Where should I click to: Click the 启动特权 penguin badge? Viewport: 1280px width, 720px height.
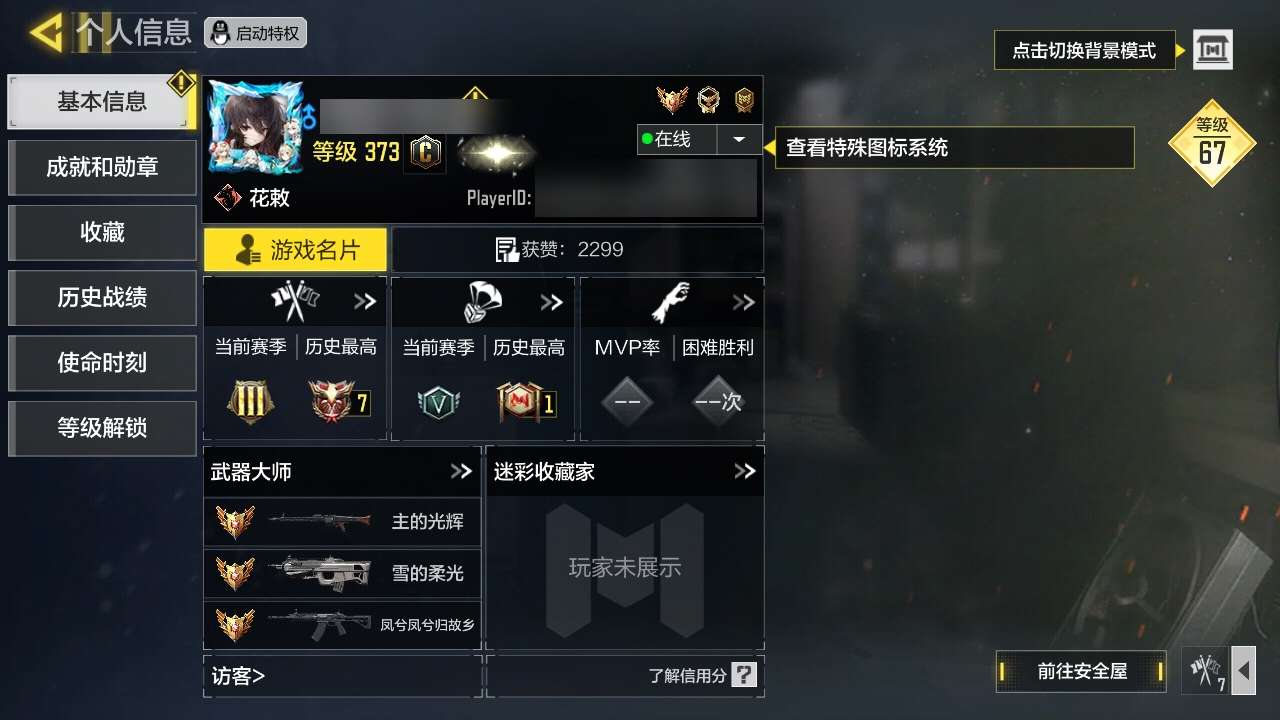255,33
